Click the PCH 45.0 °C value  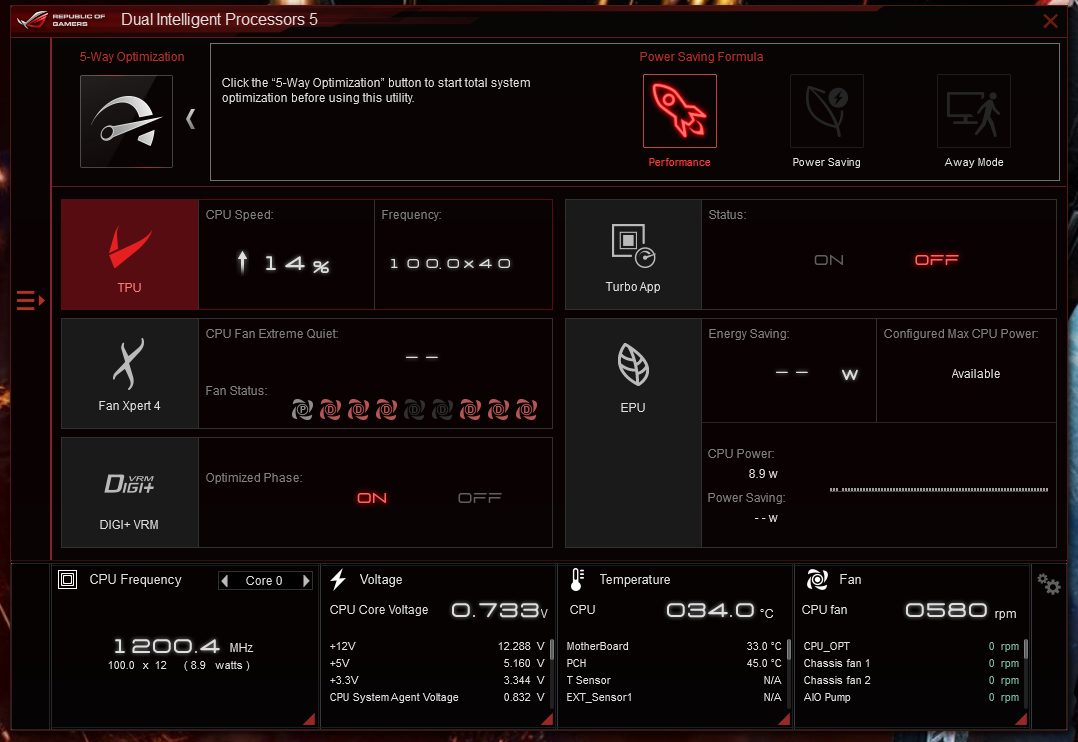[x=764, y=664]
